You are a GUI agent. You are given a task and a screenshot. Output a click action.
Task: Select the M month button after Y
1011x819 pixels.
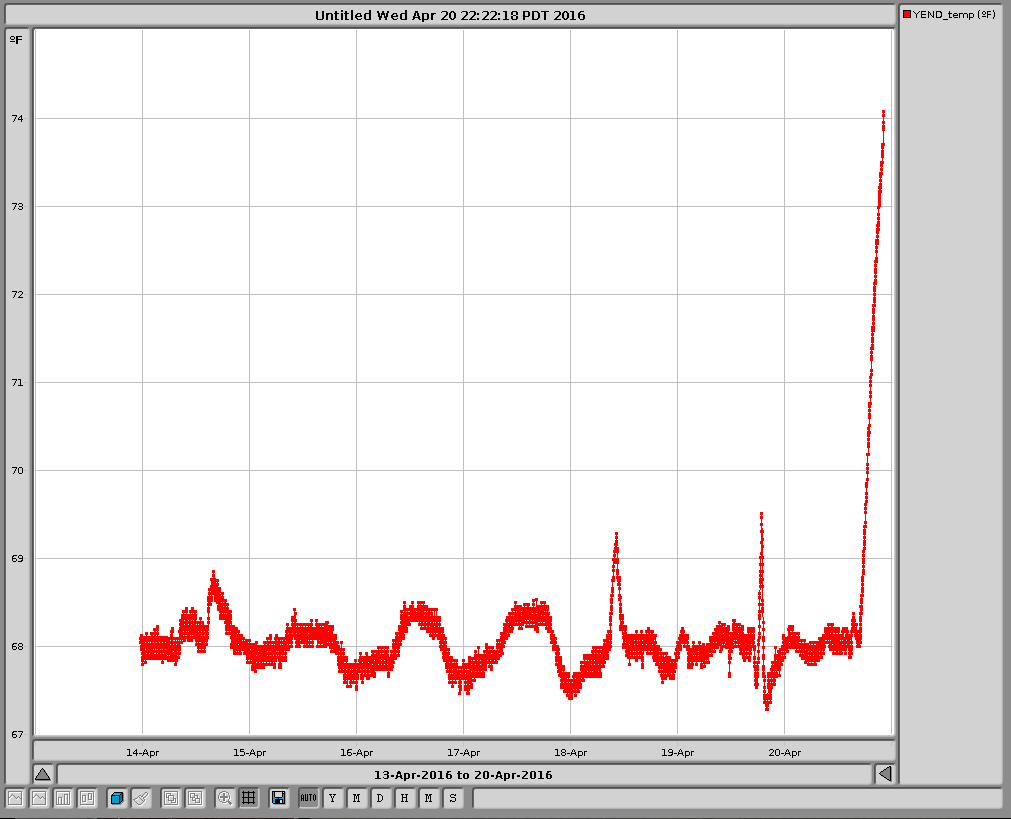pos(357,798)
